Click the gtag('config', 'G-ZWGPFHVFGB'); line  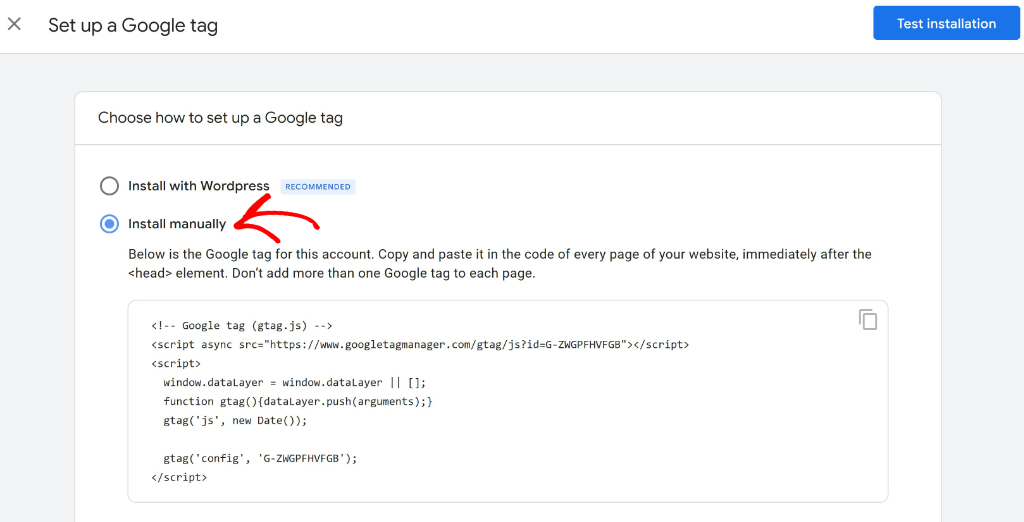click(261, 459)
